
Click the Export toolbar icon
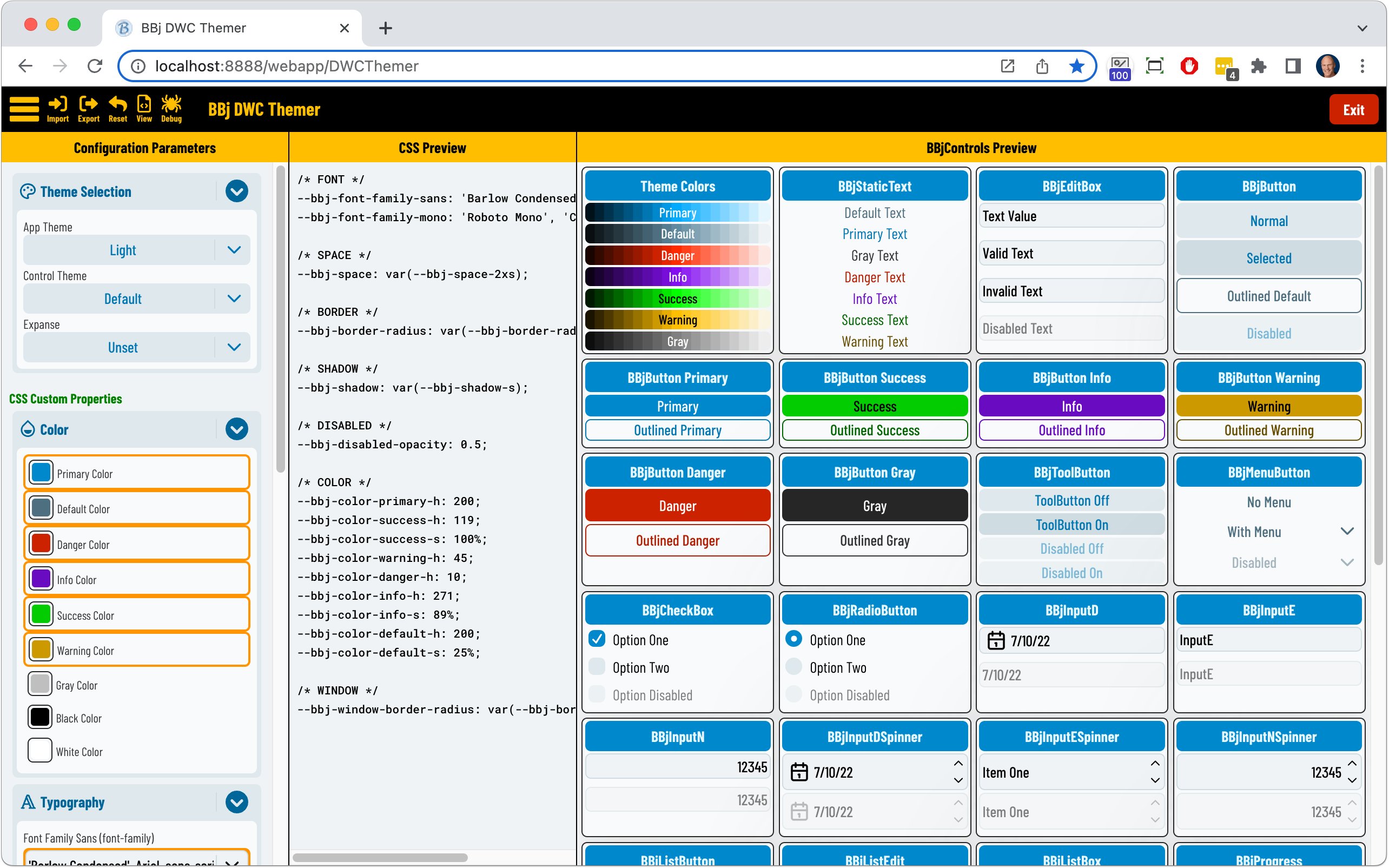point(88,109)
